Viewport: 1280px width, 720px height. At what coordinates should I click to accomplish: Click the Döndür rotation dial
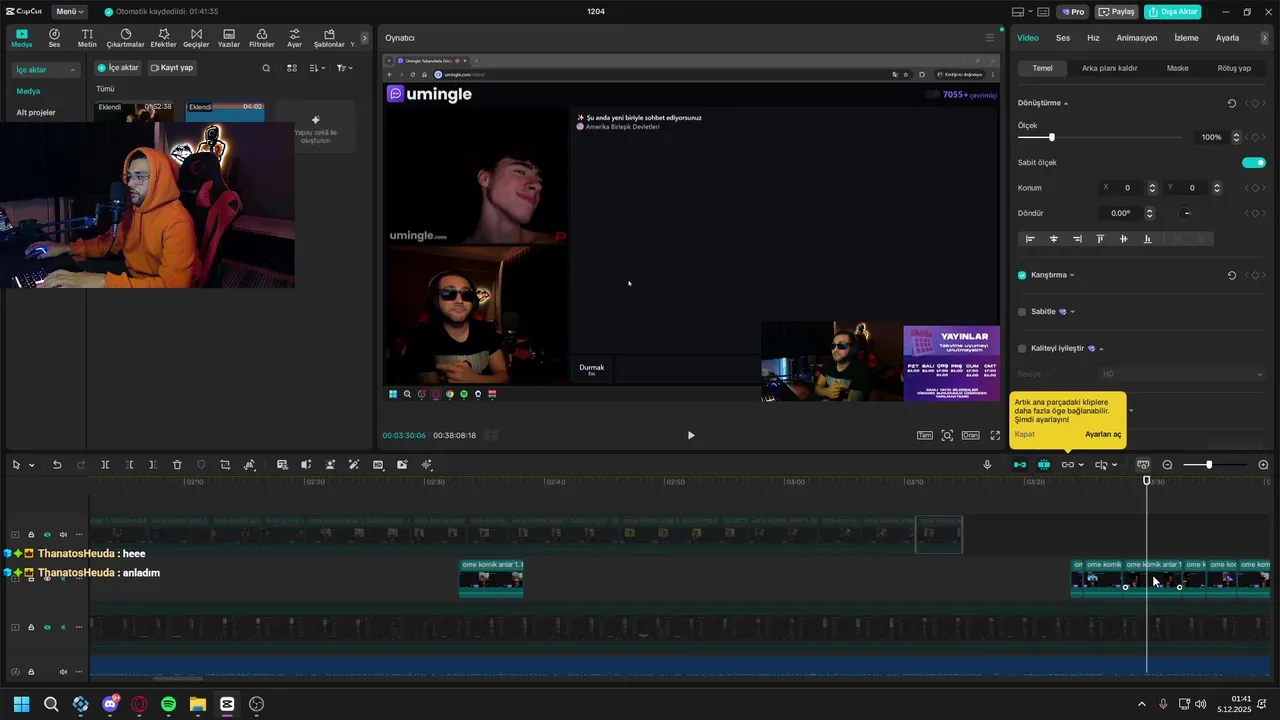(1186, 213)
